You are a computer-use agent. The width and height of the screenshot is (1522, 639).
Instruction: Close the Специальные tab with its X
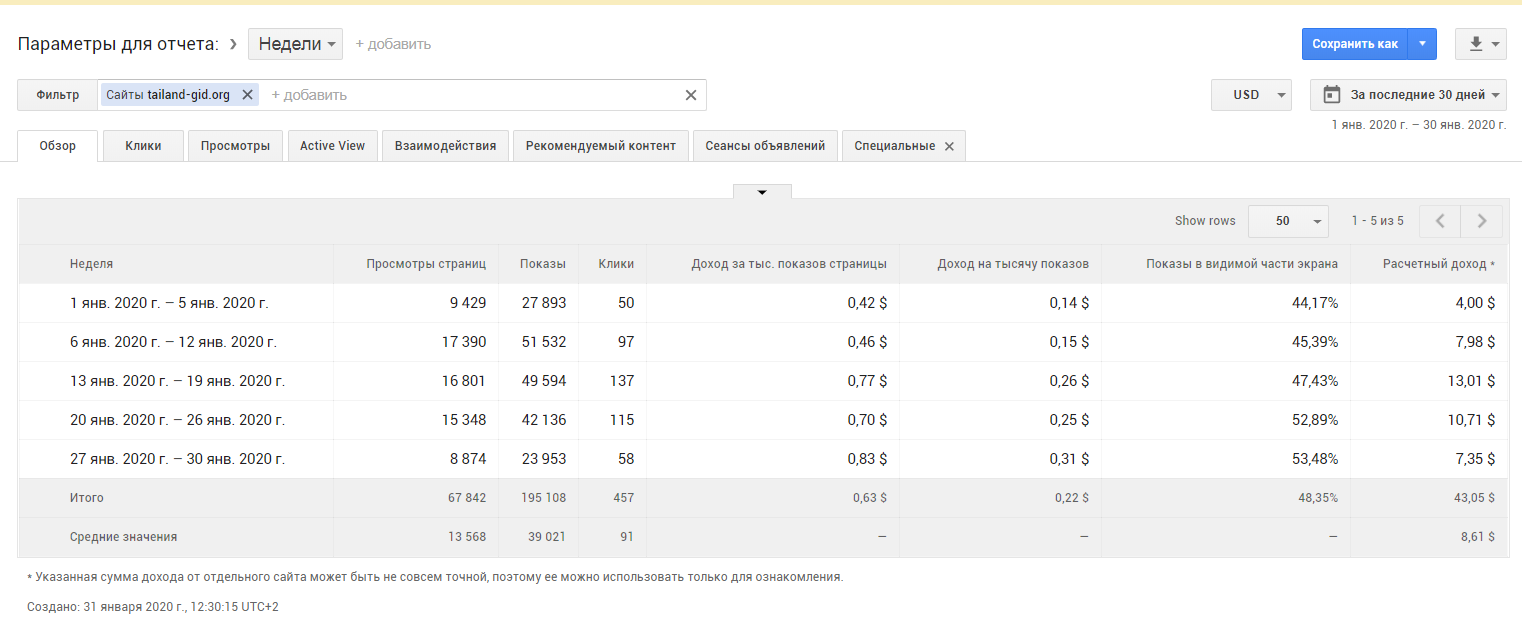(949, 146)
